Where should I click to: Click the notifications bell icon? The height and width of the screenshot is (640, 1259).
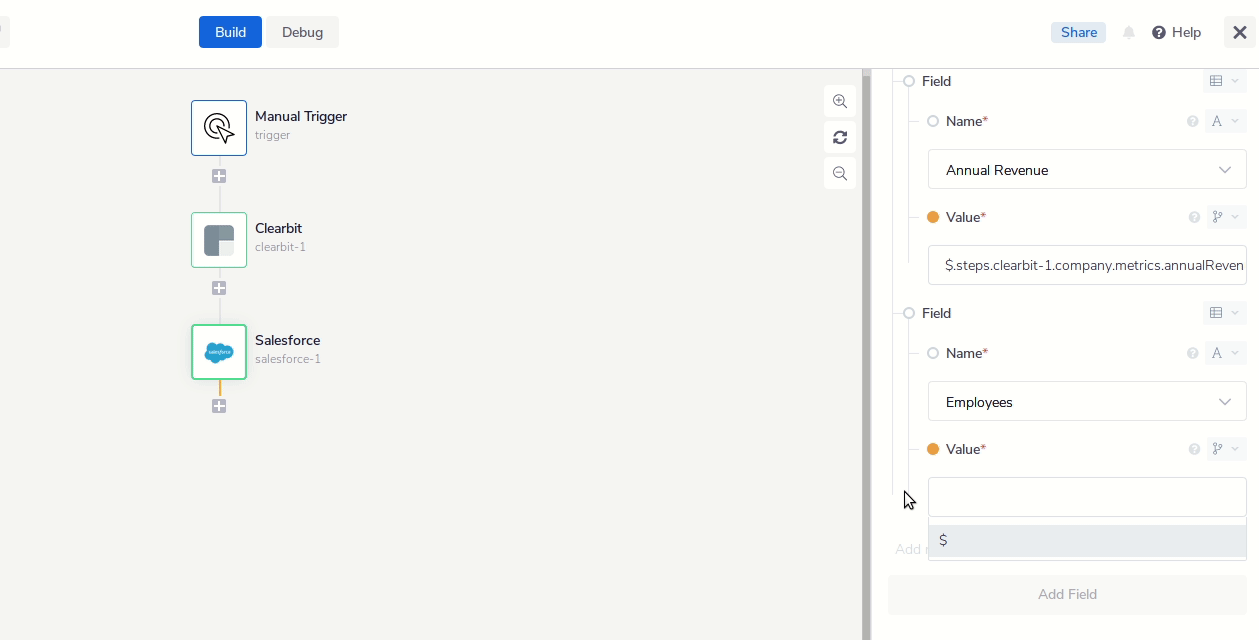tap(1129, 33)
